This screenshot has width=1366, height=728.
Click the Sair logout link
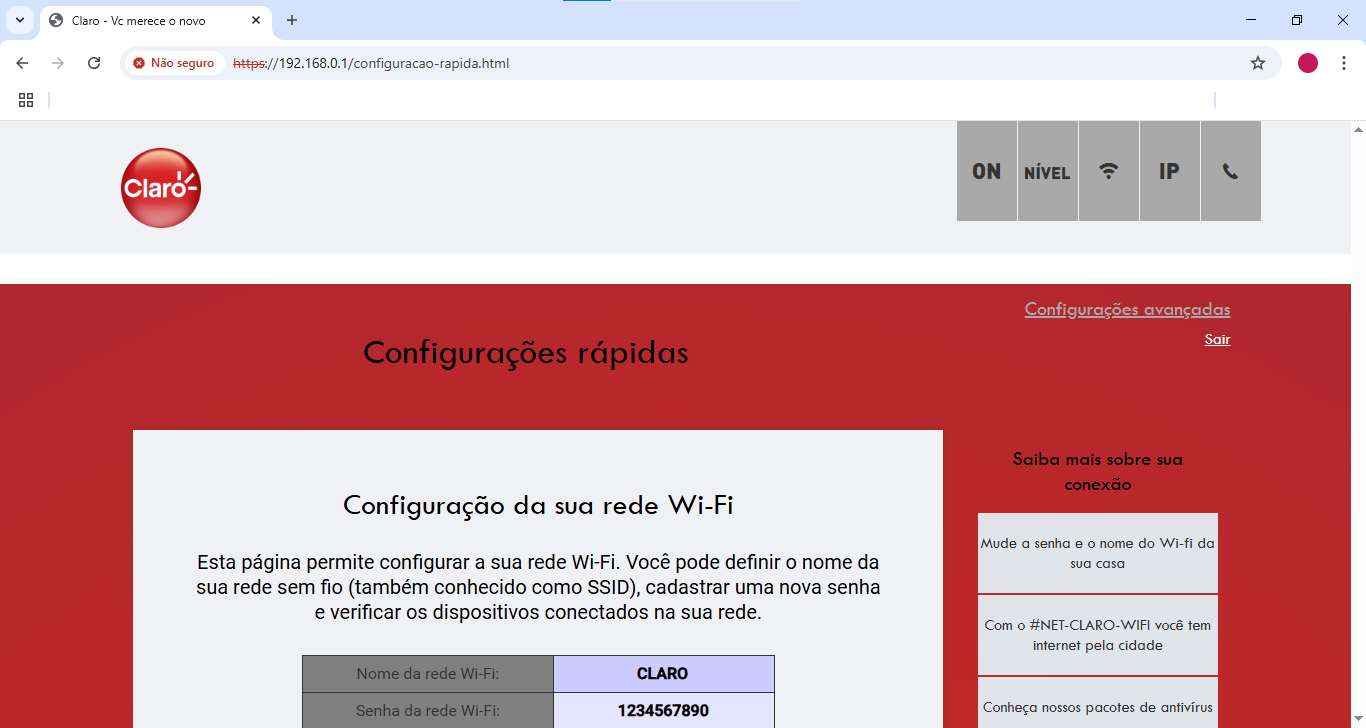coord(1217,339)
